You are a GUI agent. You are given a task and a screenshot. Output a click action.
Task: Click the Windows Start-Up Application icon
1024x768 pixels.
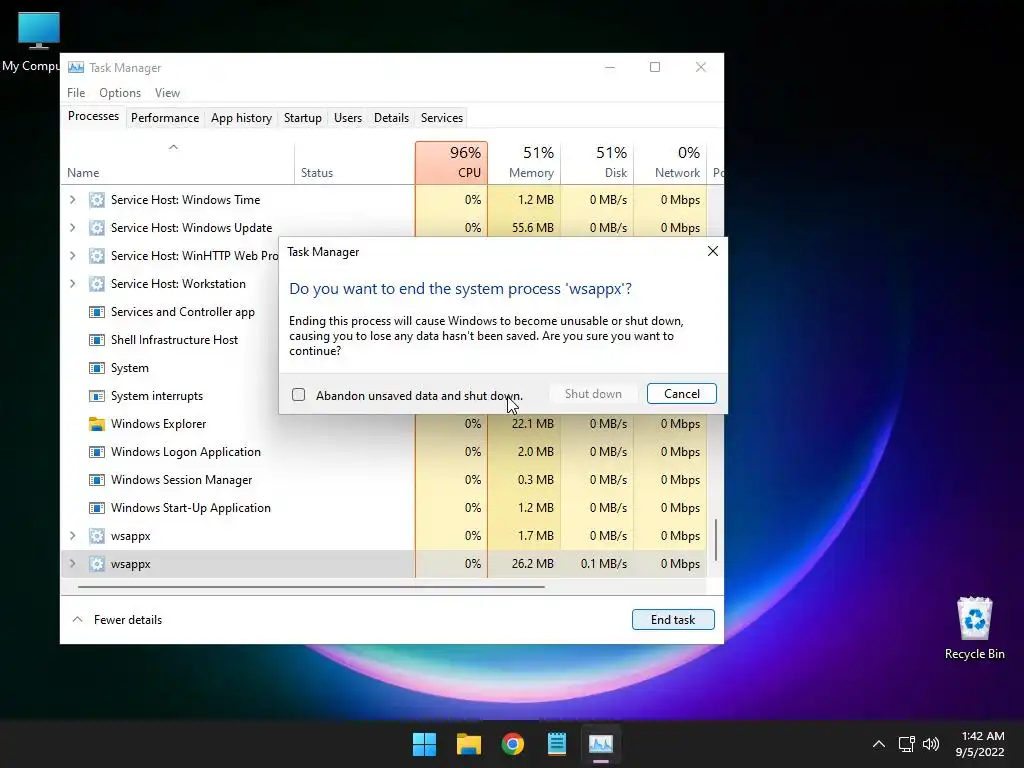pos(97,508)
